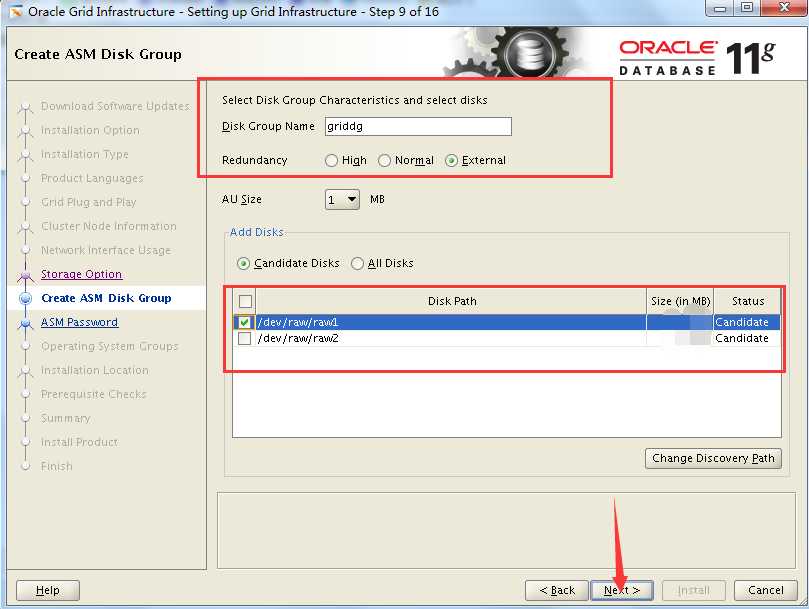Screen dimensions: 809x609
Task: Click the Status column header
Action: point(747,301)
